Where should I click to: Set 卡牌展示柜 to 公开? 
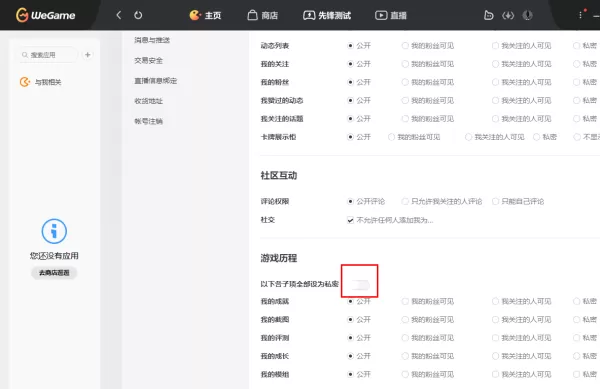click(x=350, y=137)
